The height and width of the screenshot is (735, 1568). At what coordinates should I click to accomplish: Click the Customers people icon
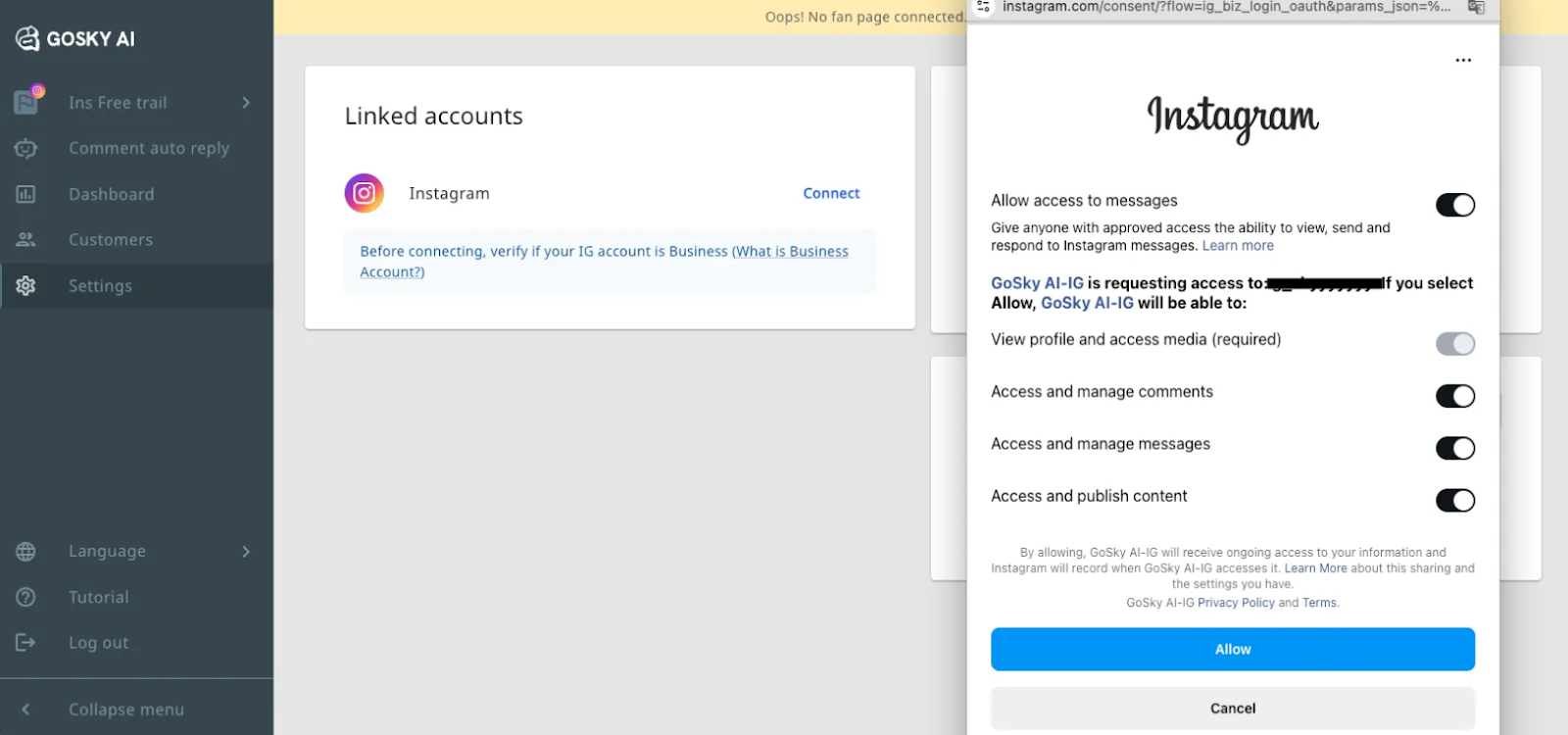26,239
